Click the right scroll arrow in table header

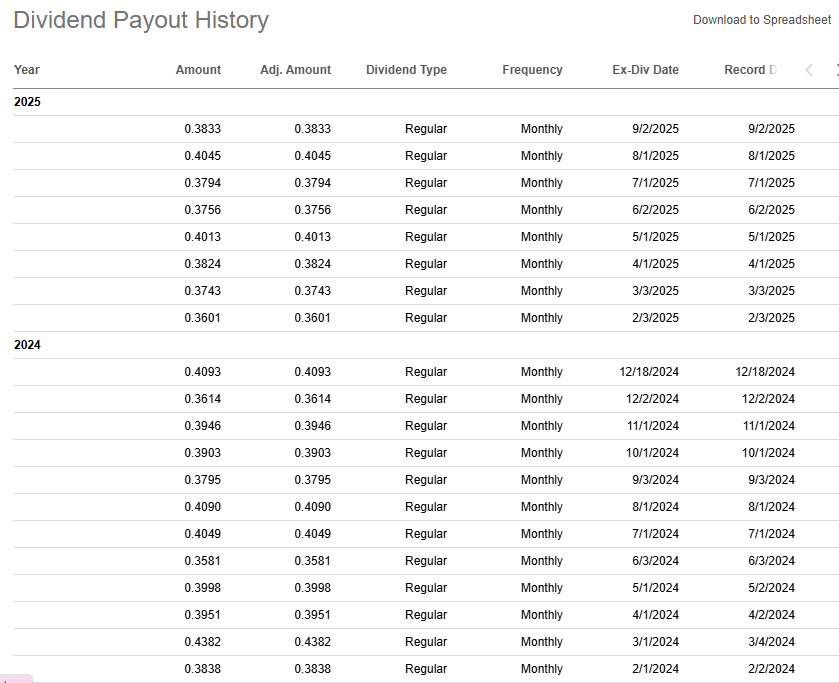point(835,70)
